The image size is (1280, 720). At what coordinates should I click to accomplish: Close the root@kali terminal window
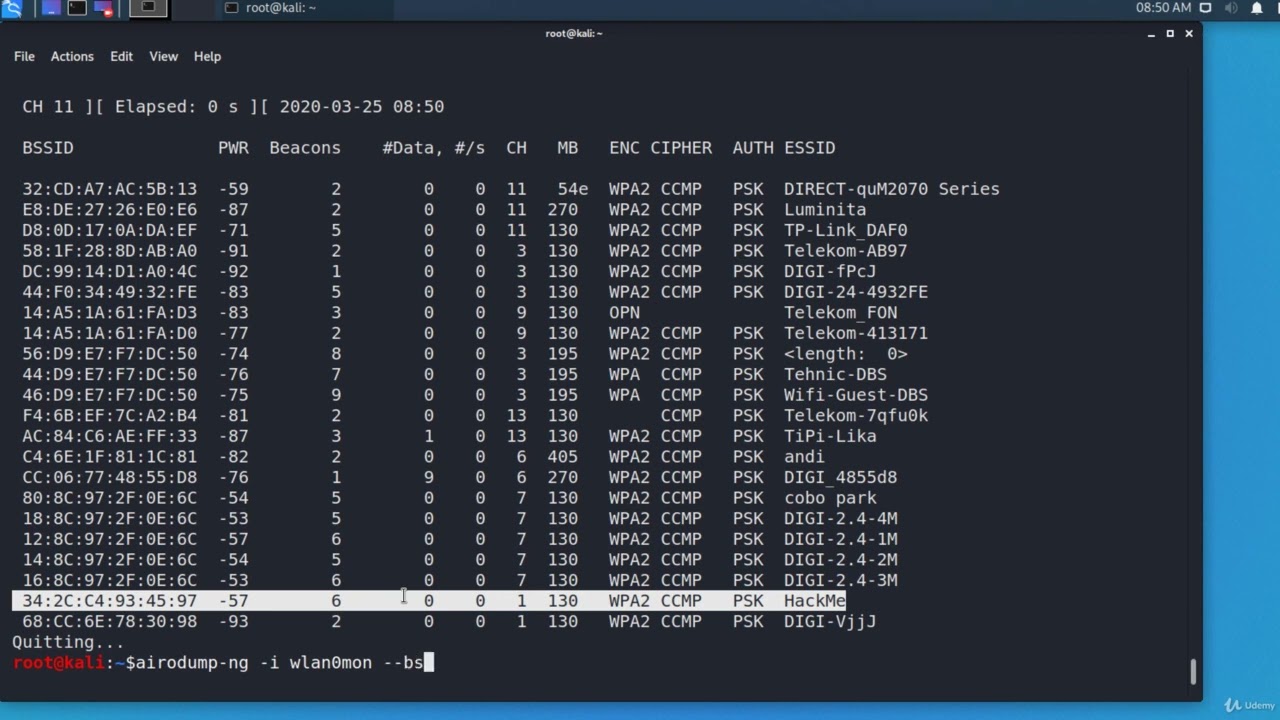[1189, 33]
